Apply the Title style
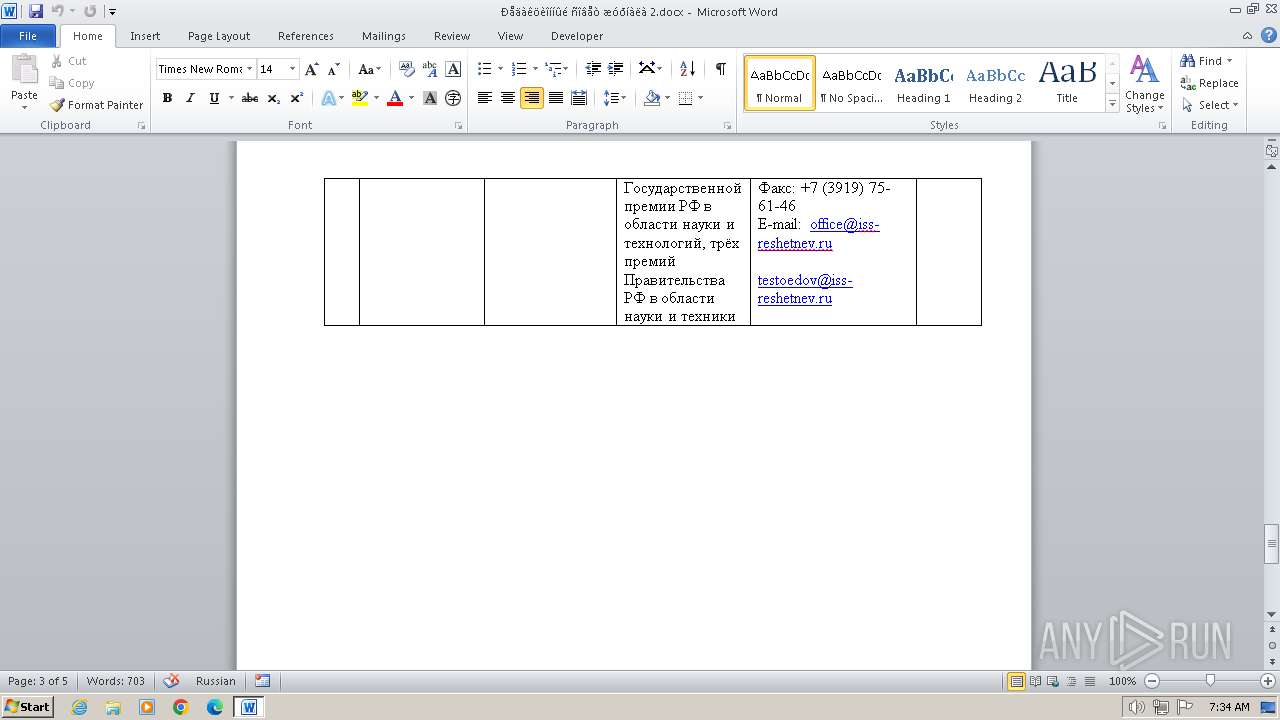Image resolution: width=1280 pixels, height=720 pixels. pos(1067,84)
